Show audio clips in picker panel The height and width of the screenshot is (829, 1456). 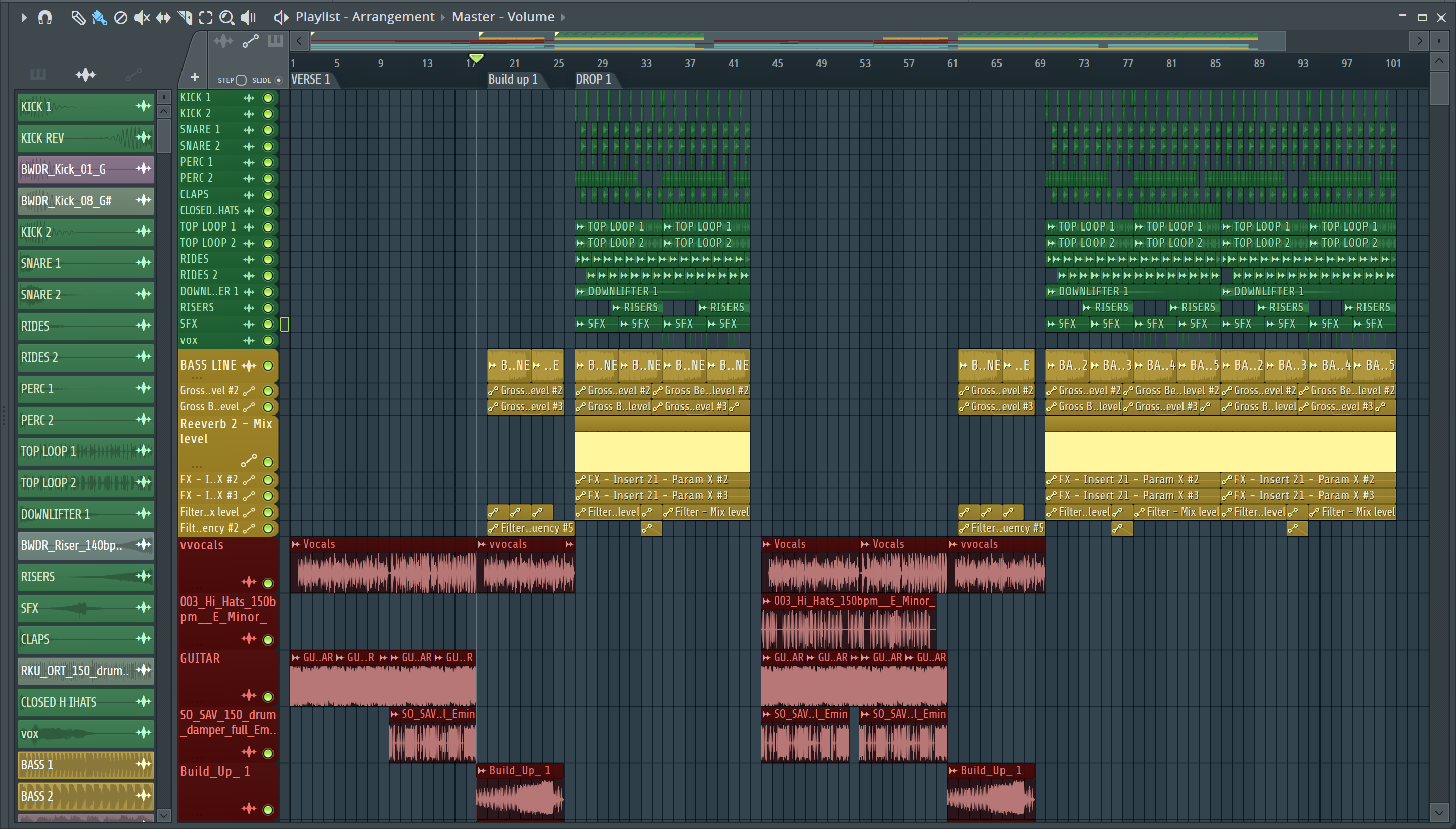tap(85, 75)
